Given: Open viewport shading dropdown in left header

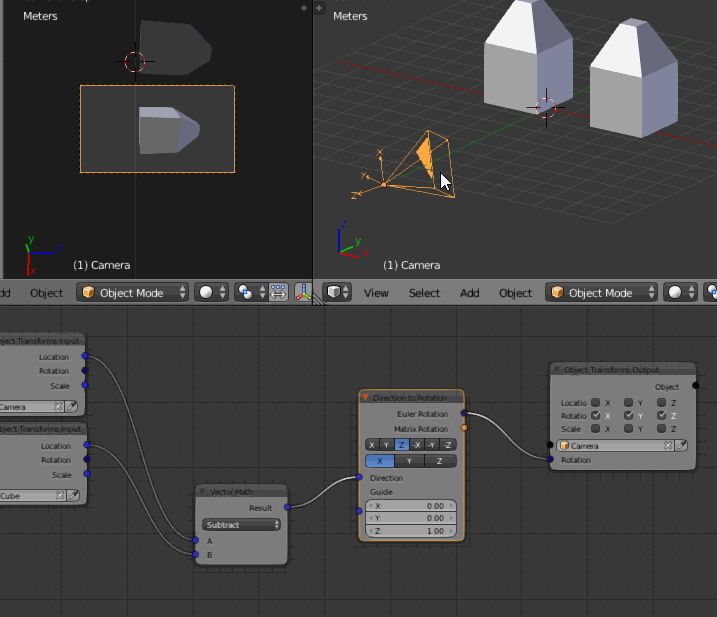Looking at the screenshot, I should 211,292.
